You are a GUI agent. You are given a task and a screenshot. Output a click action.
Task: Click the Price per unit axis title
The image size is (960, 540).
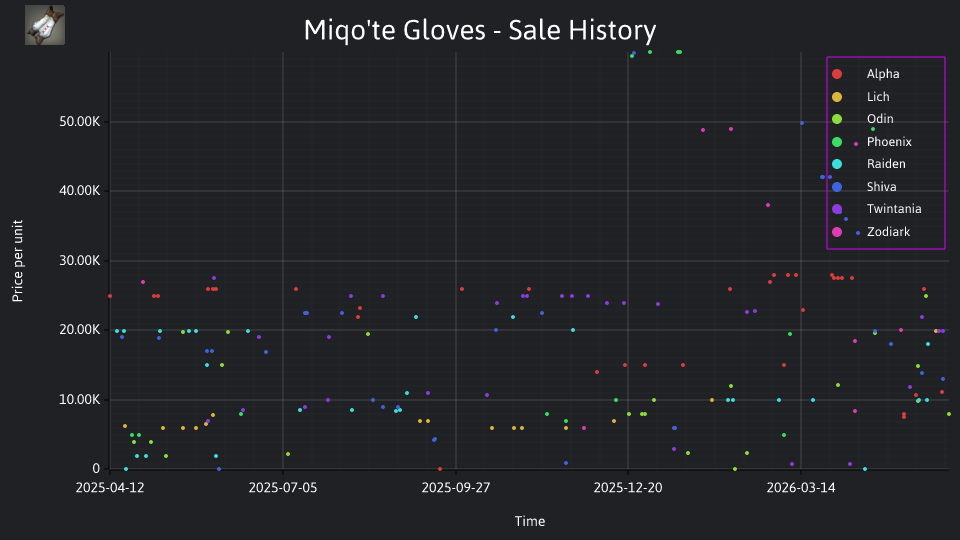(x=17, y=261)
